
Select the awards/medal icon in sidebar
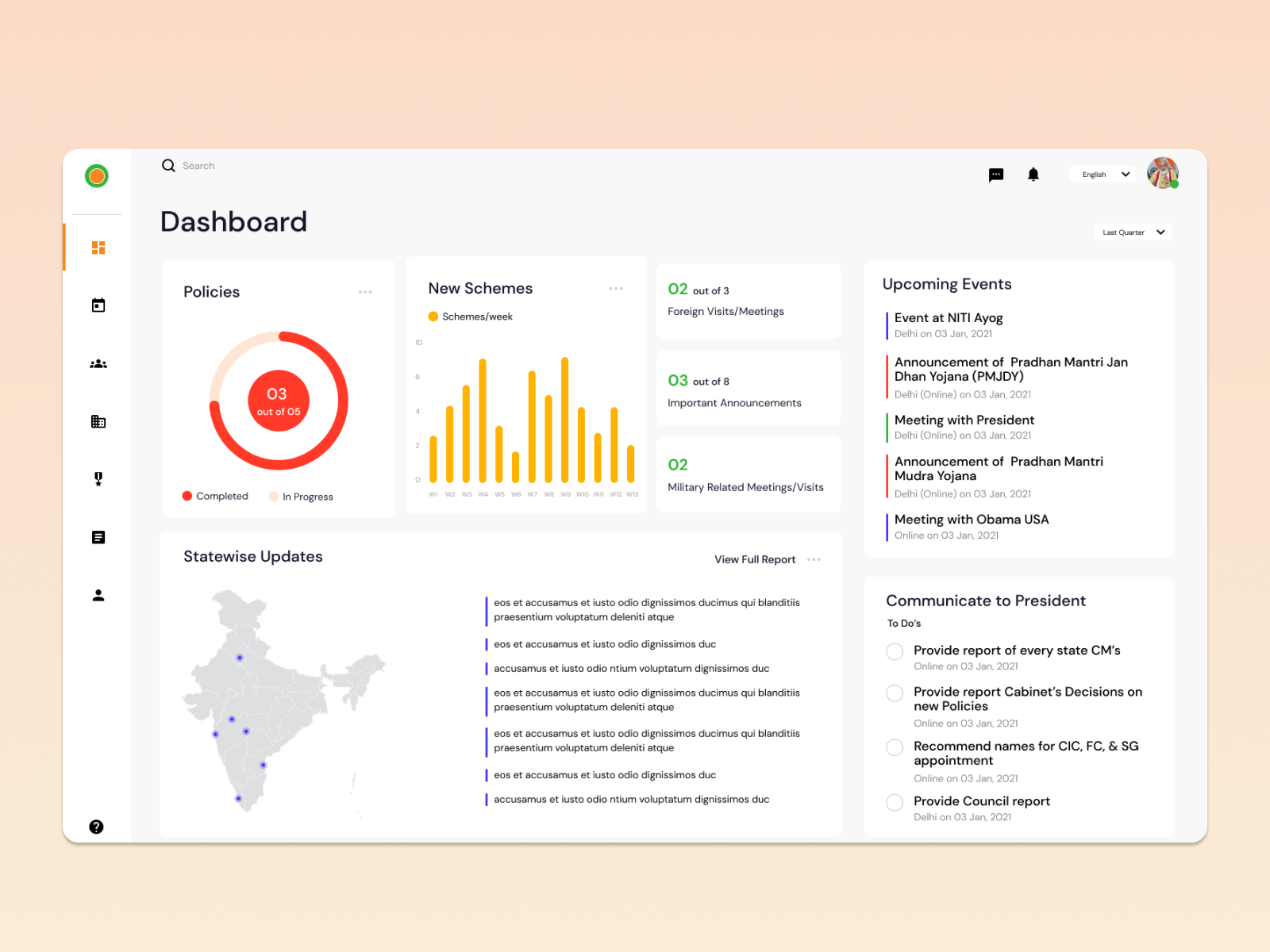(x=98, y=478)
